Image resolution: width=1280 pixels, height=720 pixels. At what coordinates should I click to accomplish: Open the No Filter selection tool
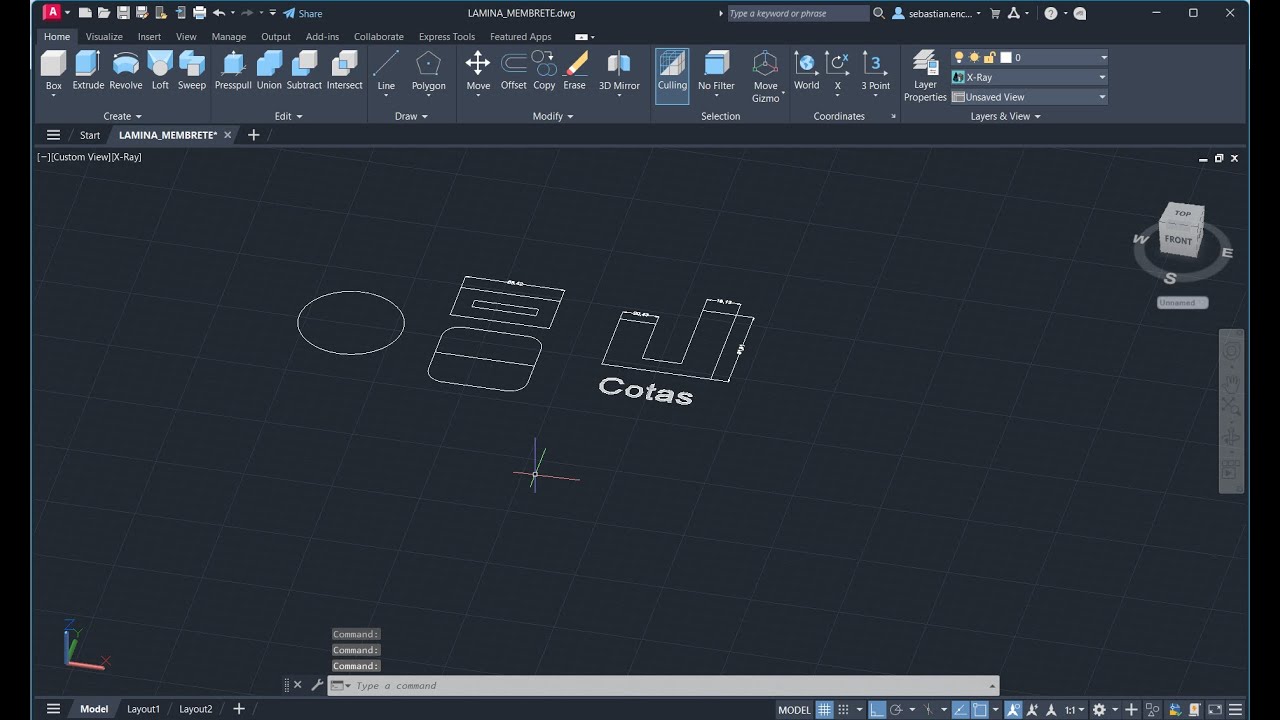click(x=716, y=71)
